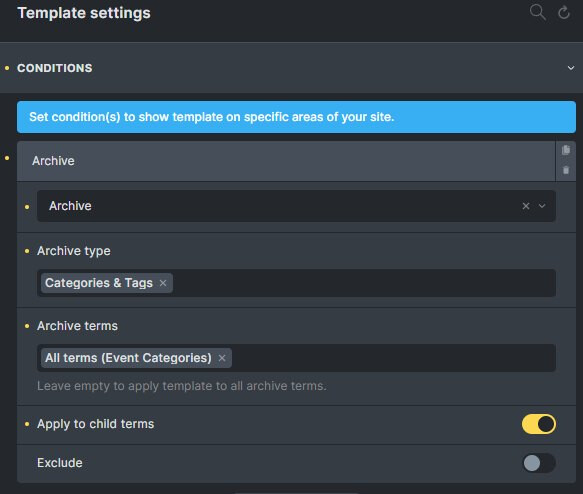Remove All terms (Event Categories) chip
This screenshot has width=583, height=494.
222,358
